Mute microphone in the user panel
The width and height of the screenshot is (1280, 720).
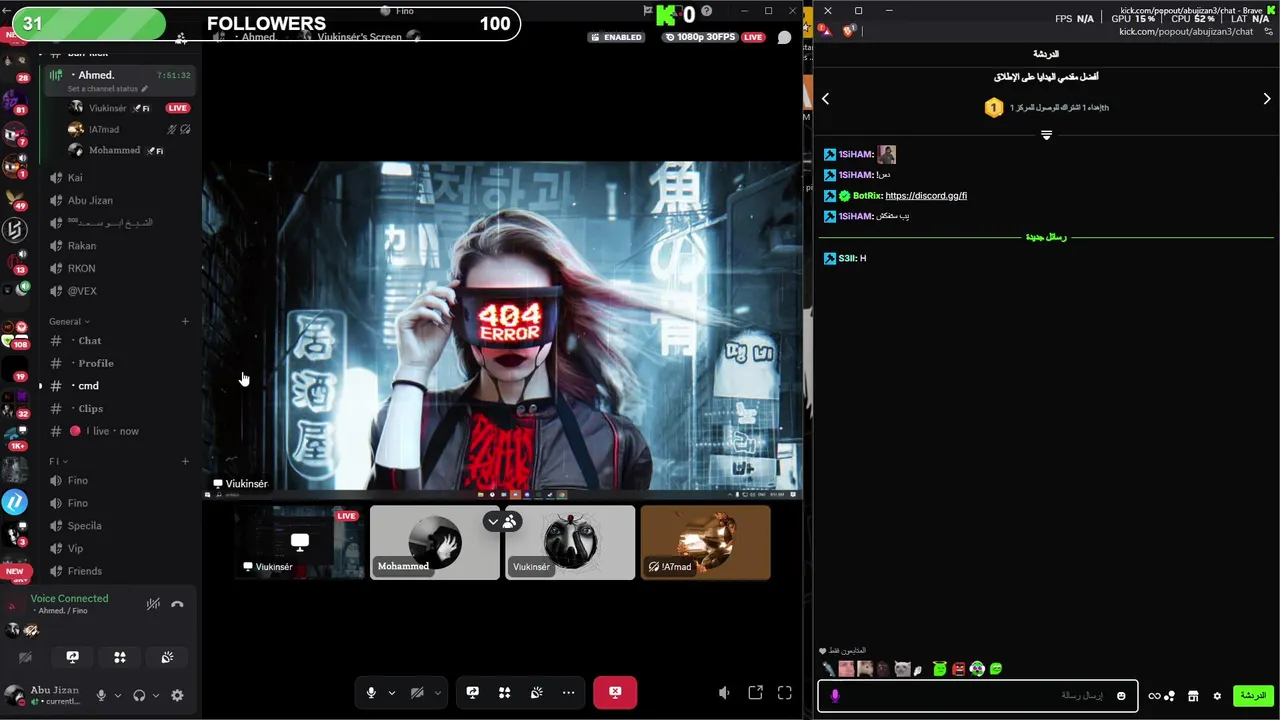(x=100, y=695)
